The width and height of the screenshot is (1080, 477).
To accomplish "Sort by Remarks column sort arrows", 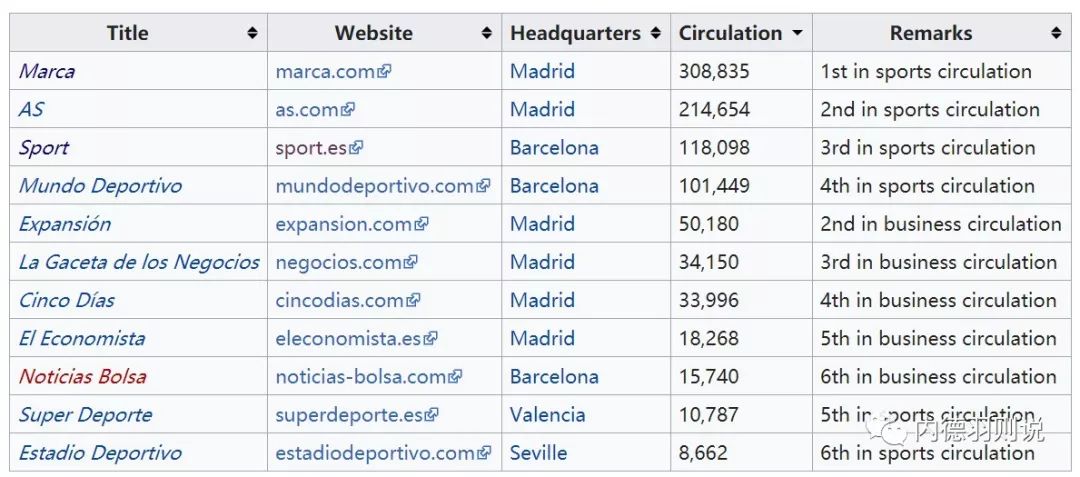I will point(1056,33).
